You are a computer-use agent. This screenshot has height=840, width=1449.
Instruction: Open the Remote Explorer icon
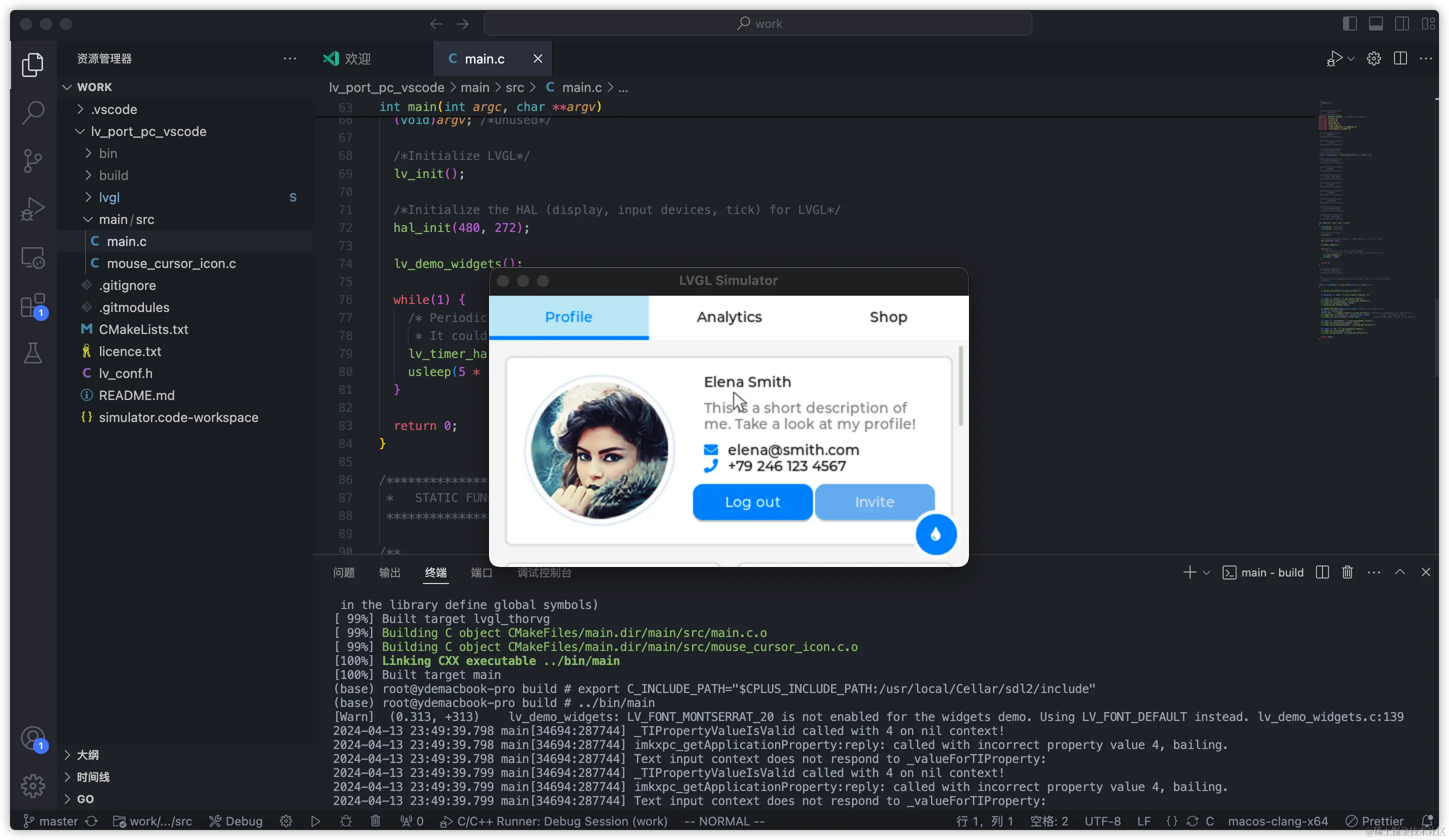tap(33, 257)
